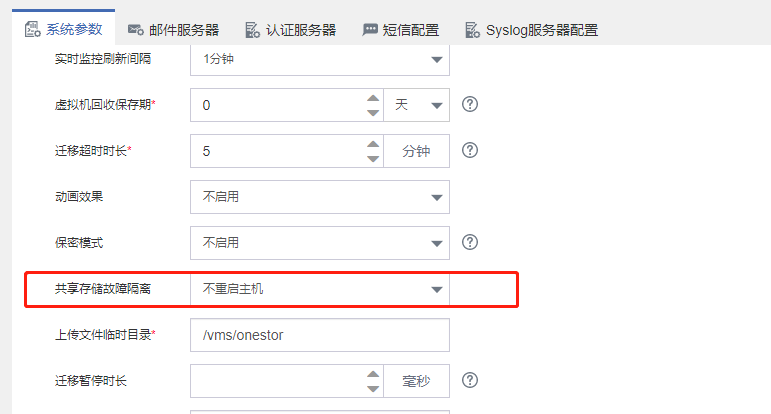This screenshot has width=771, height=414.
Task: Click the help icon beside 保密模式
Action: [469, 242]
